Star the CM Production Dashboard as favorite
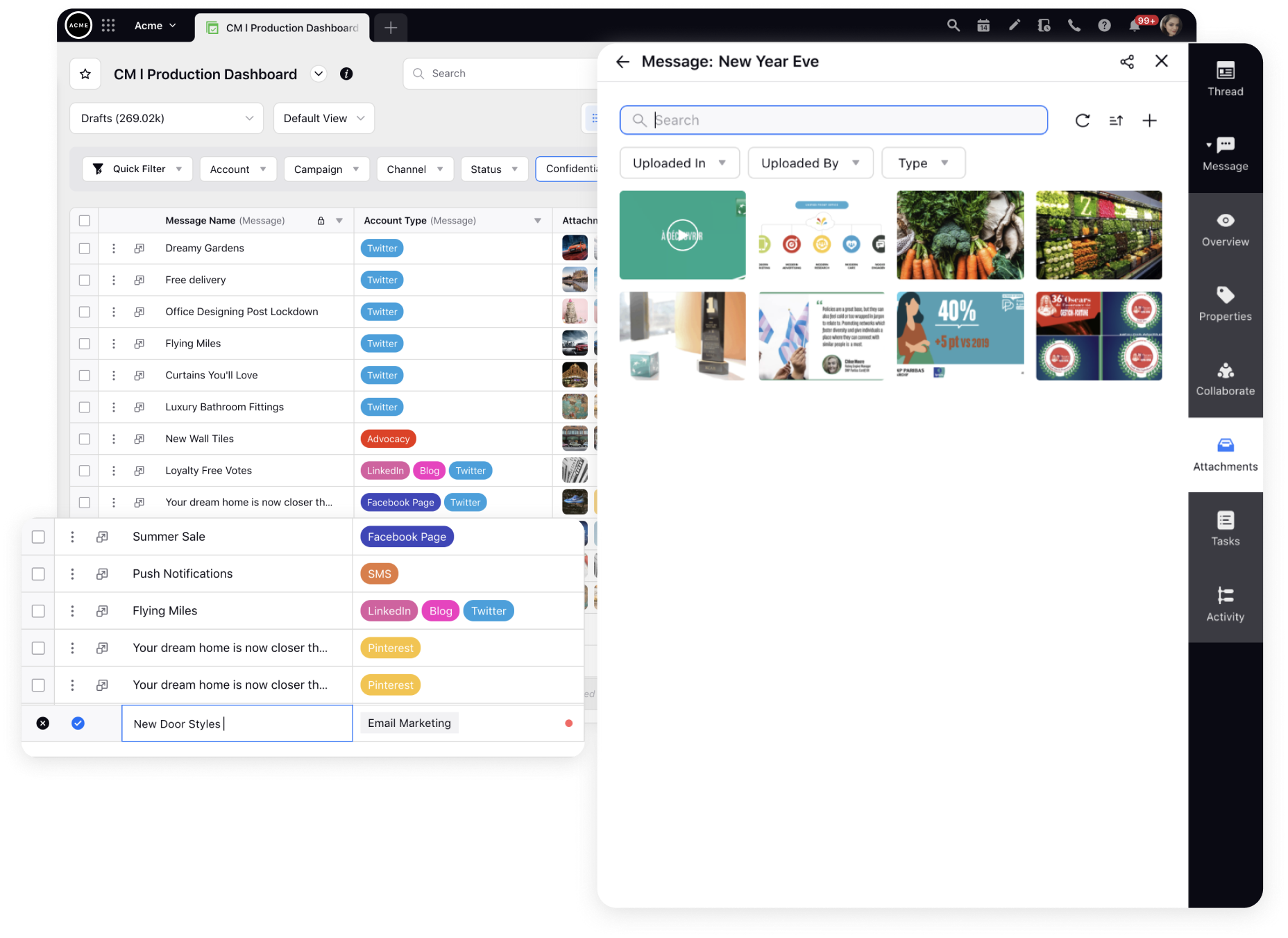Viewport: 1288px width, 938px height. pyautogui.click(x=85, y=74)
